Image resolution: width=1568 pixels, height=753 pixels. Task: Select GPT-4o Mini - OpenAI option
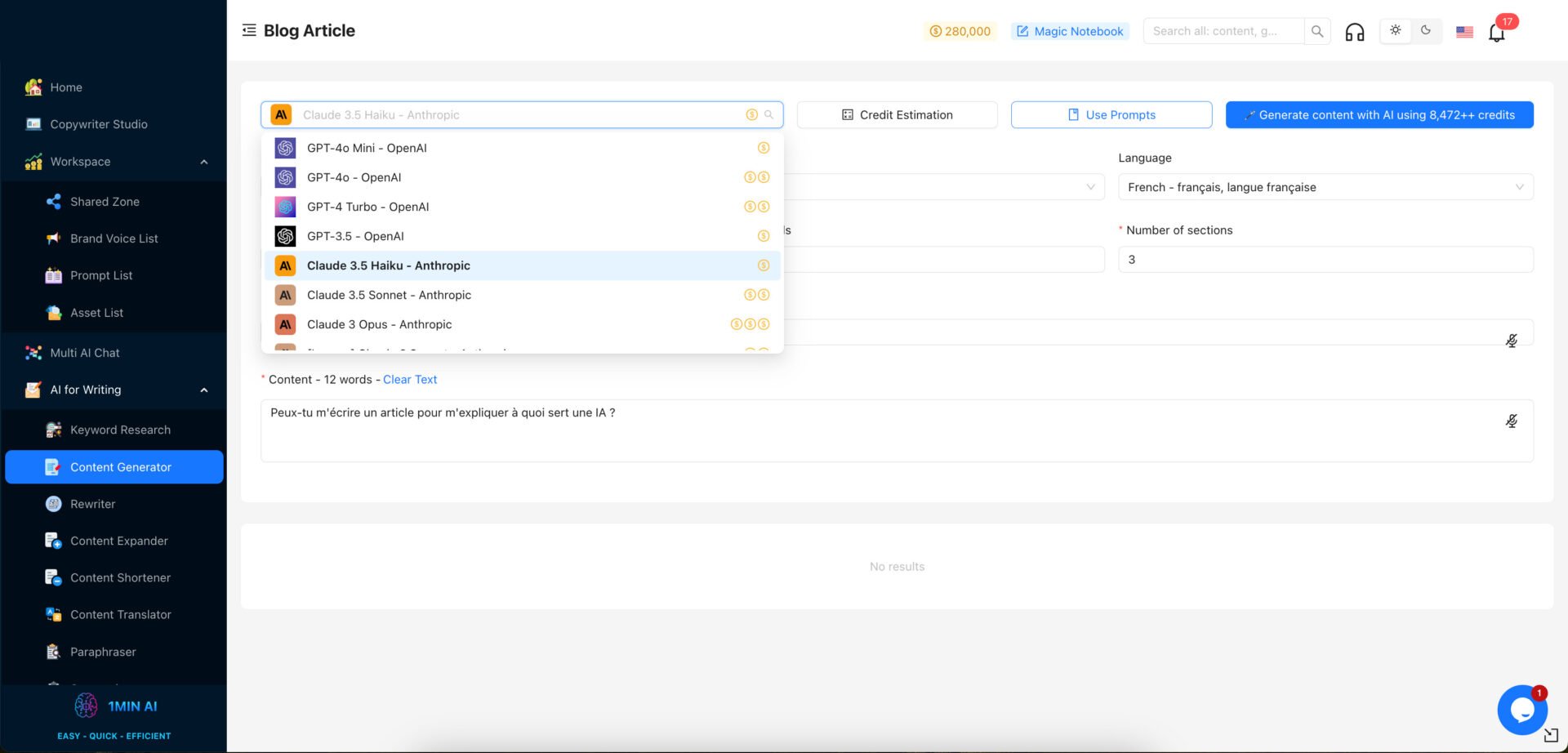pyautogui.click(x=522, y=148)
